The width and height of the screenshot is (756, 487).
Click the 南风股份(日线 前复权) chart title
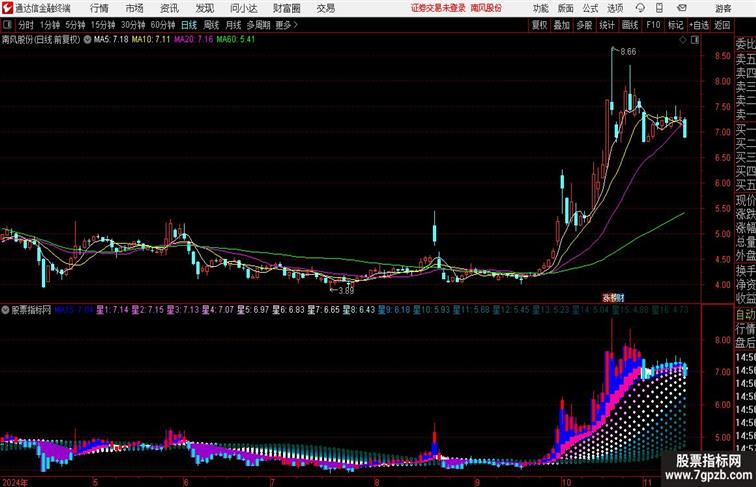(x=41, y=40)
